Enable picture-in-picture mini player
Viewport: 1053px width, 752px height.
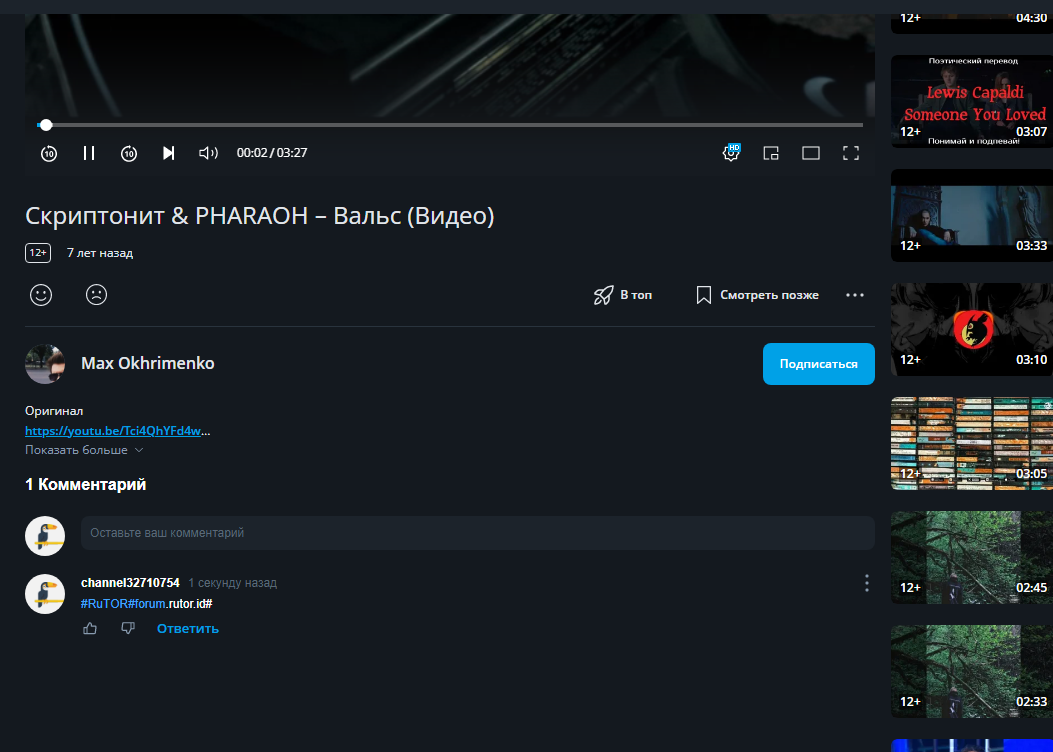(770, 153)
